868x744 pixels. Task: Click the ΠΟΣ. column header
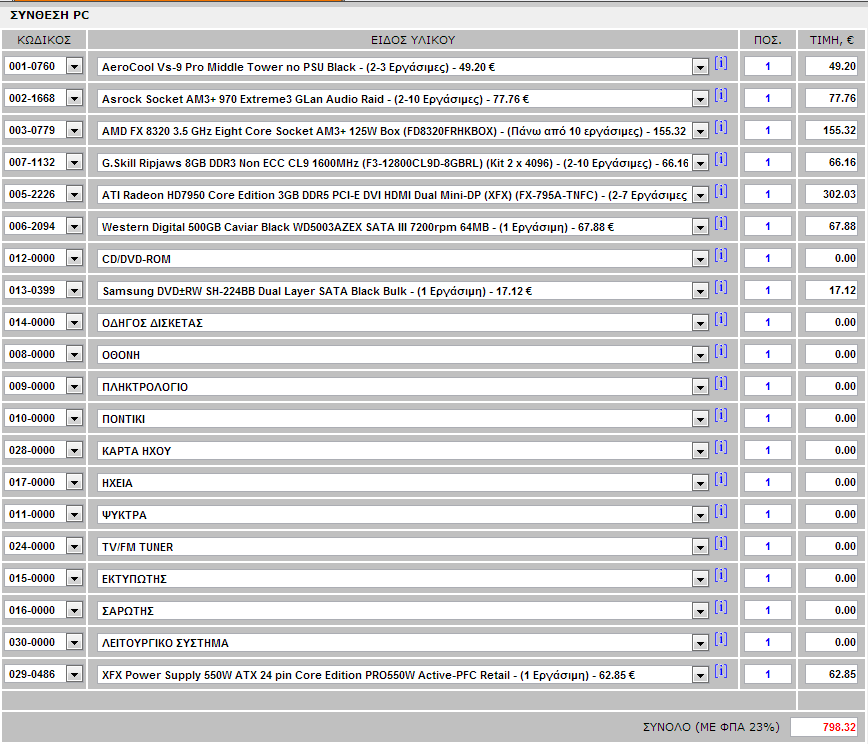[x=768, y=40]
